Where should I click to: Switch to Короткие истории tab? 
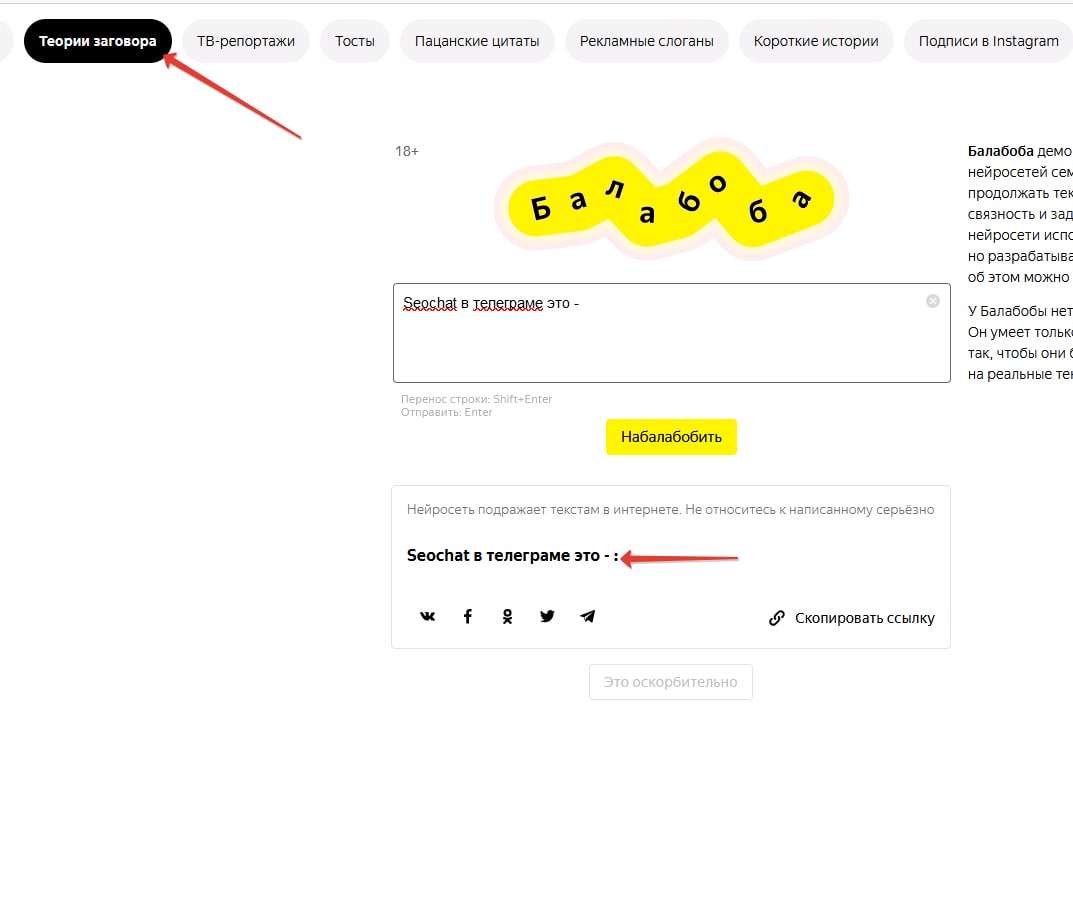pyautogui.click(x=816, y=41)
